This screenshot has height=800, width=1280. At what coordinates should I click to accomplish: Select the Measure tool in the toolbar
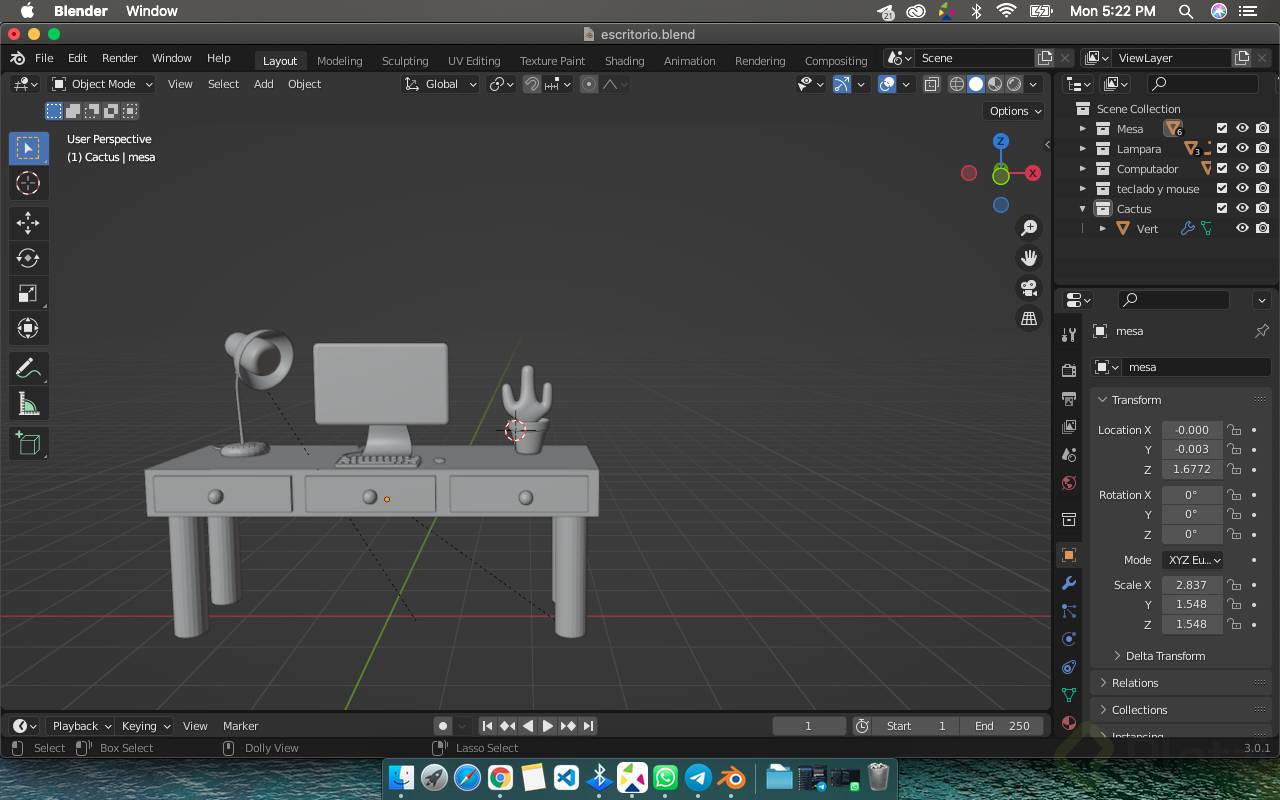[x=28, y=403]
